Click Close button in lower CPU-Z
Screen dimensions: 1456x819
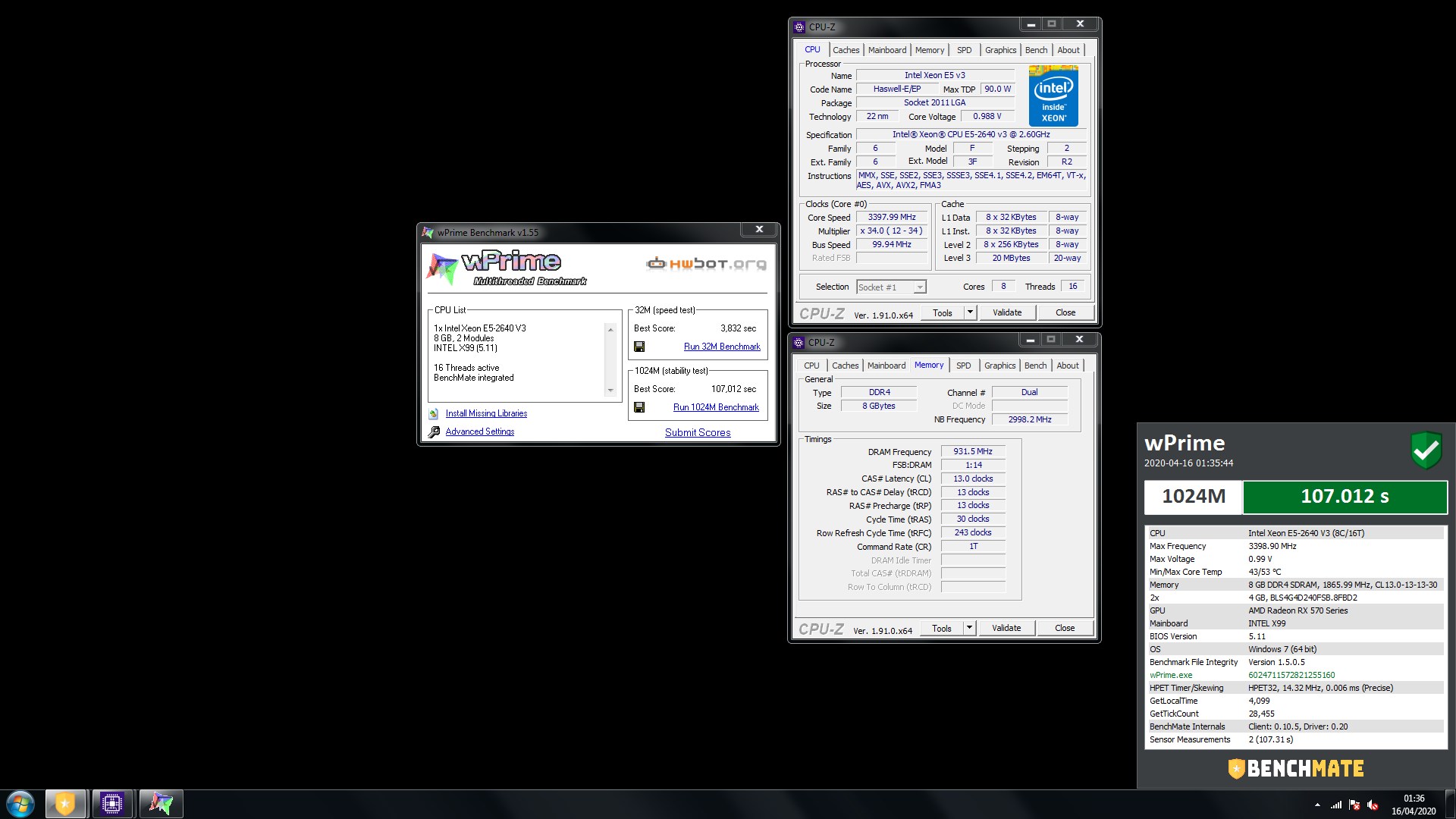pos(1065,628)
